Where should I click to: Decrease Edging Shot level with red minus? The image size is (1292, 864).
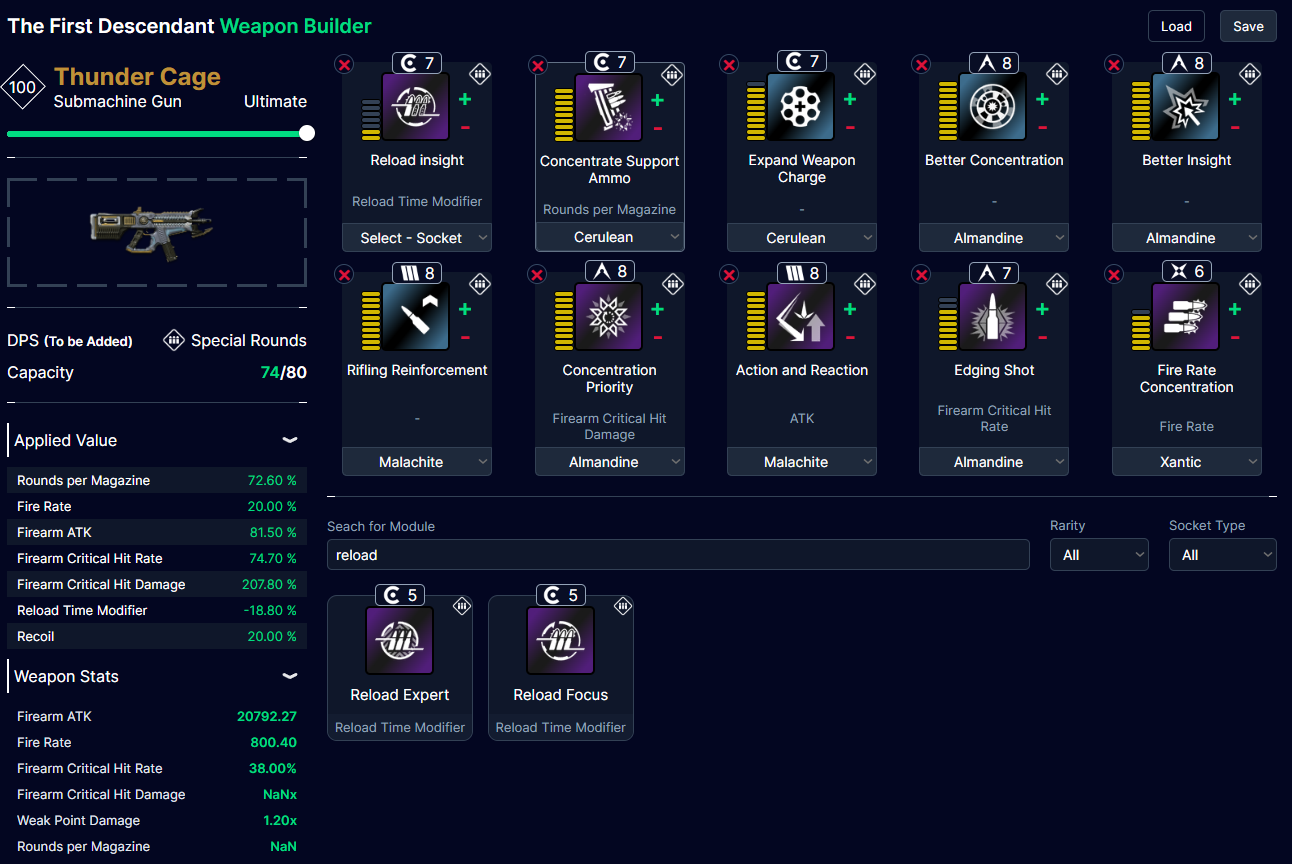coord(1042,337)
